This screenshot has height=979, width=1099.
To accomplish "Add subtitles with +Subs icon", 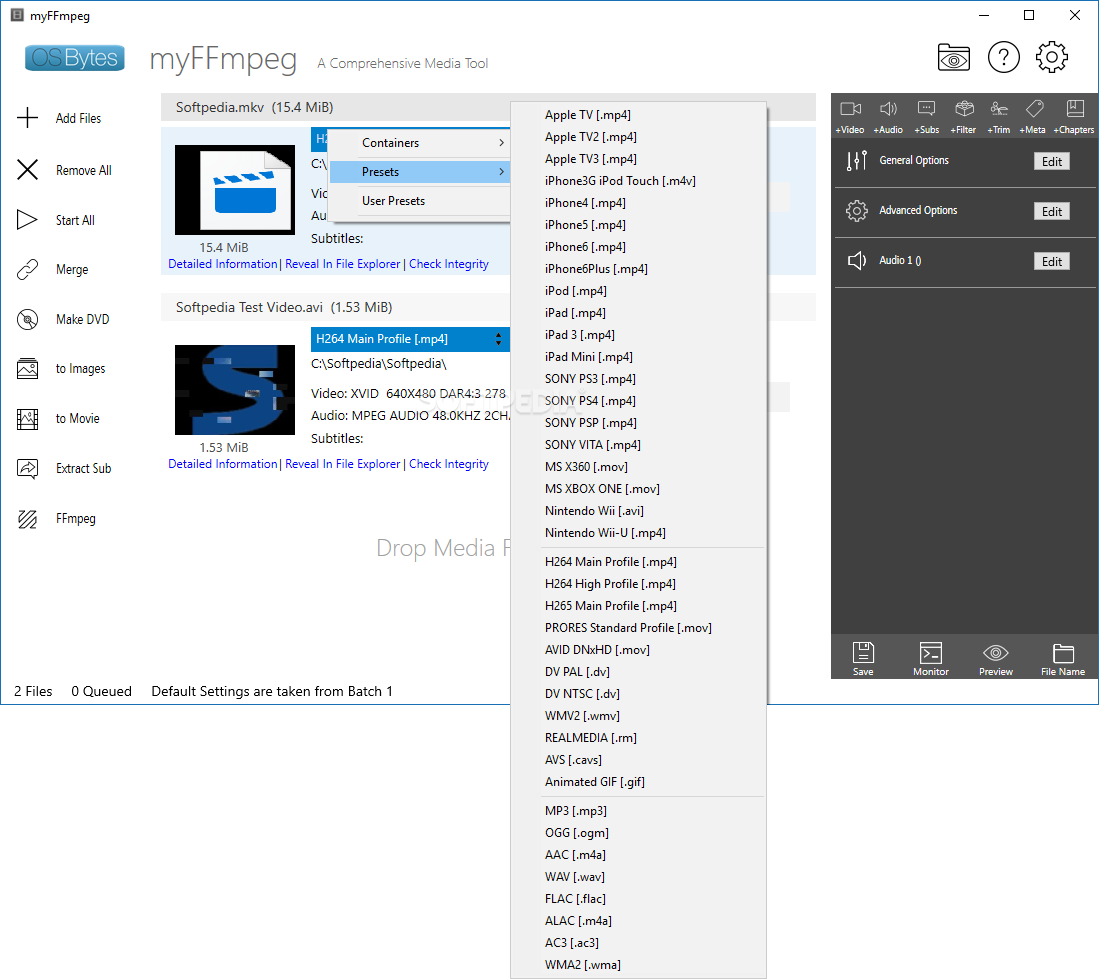I will point(927,117).
